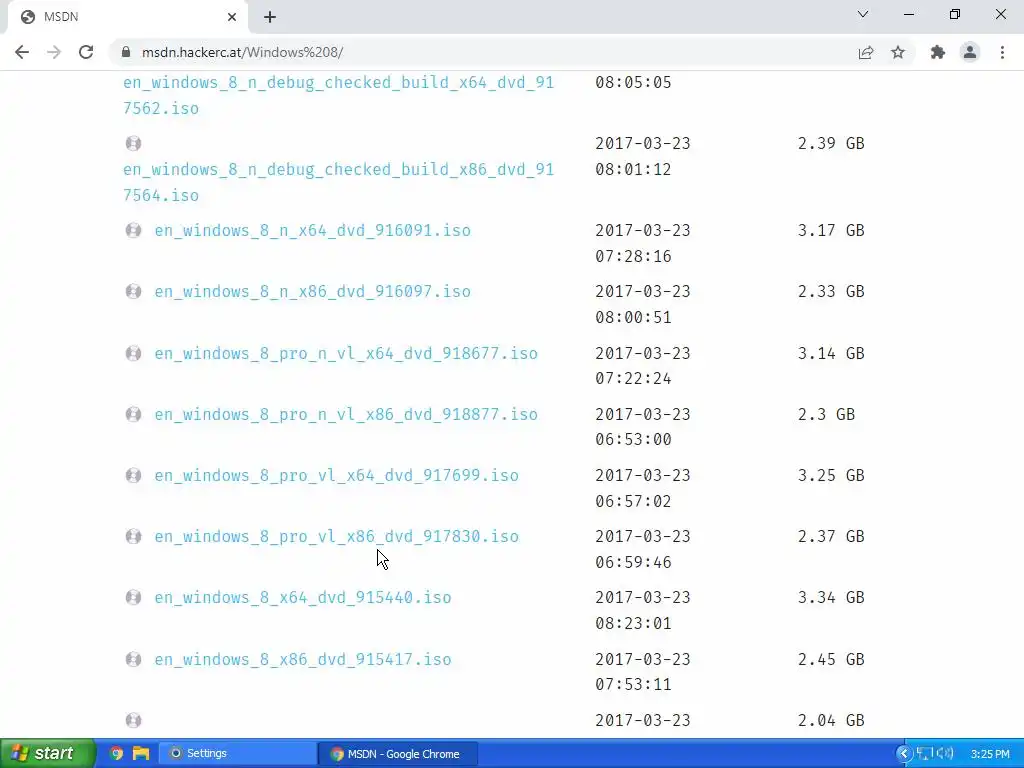
Task: Click the 2.04 GB size value
Action: coord(831,720)
